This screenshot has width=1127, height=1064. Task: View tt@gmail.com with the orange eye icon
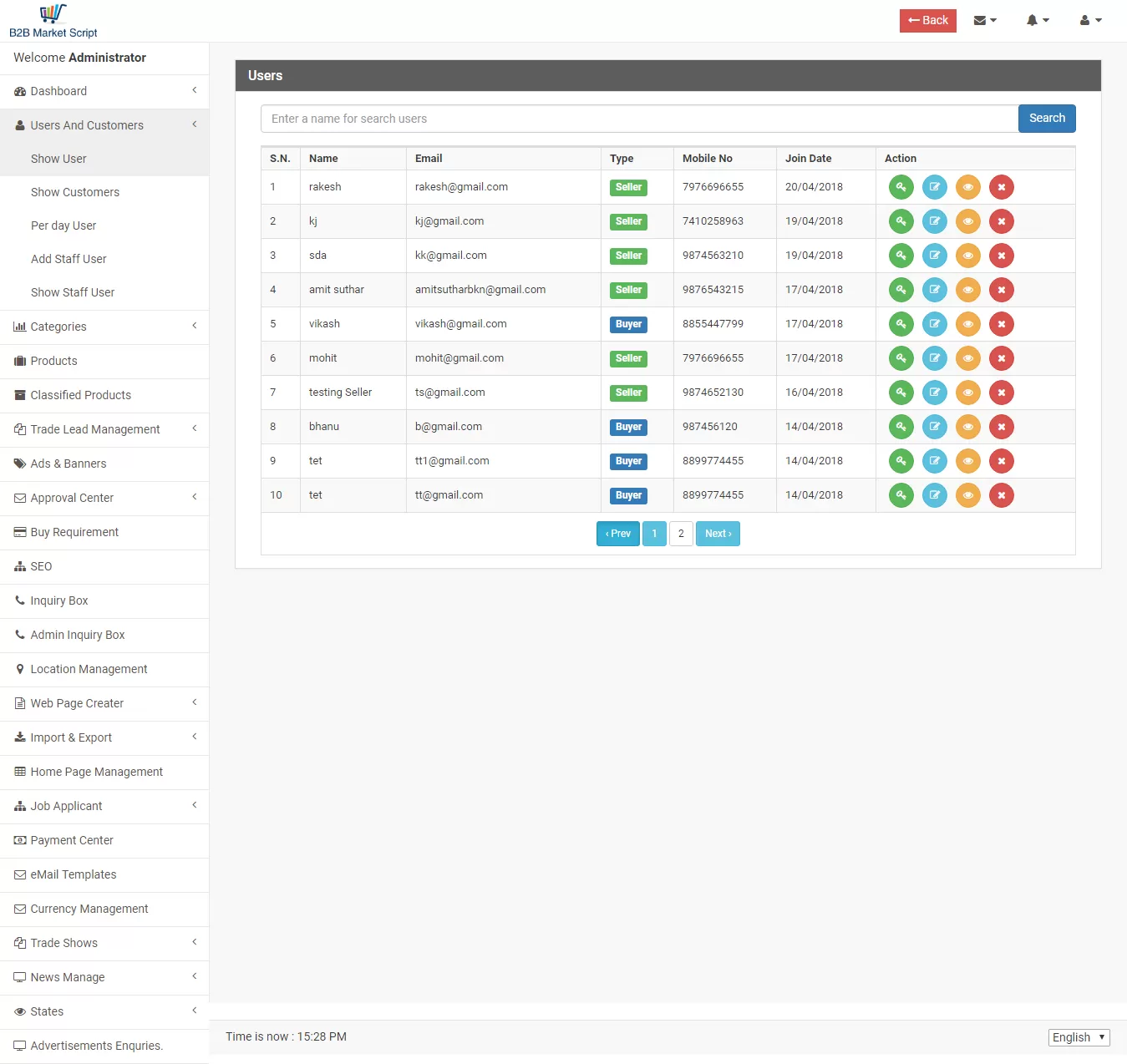[968, 495]
